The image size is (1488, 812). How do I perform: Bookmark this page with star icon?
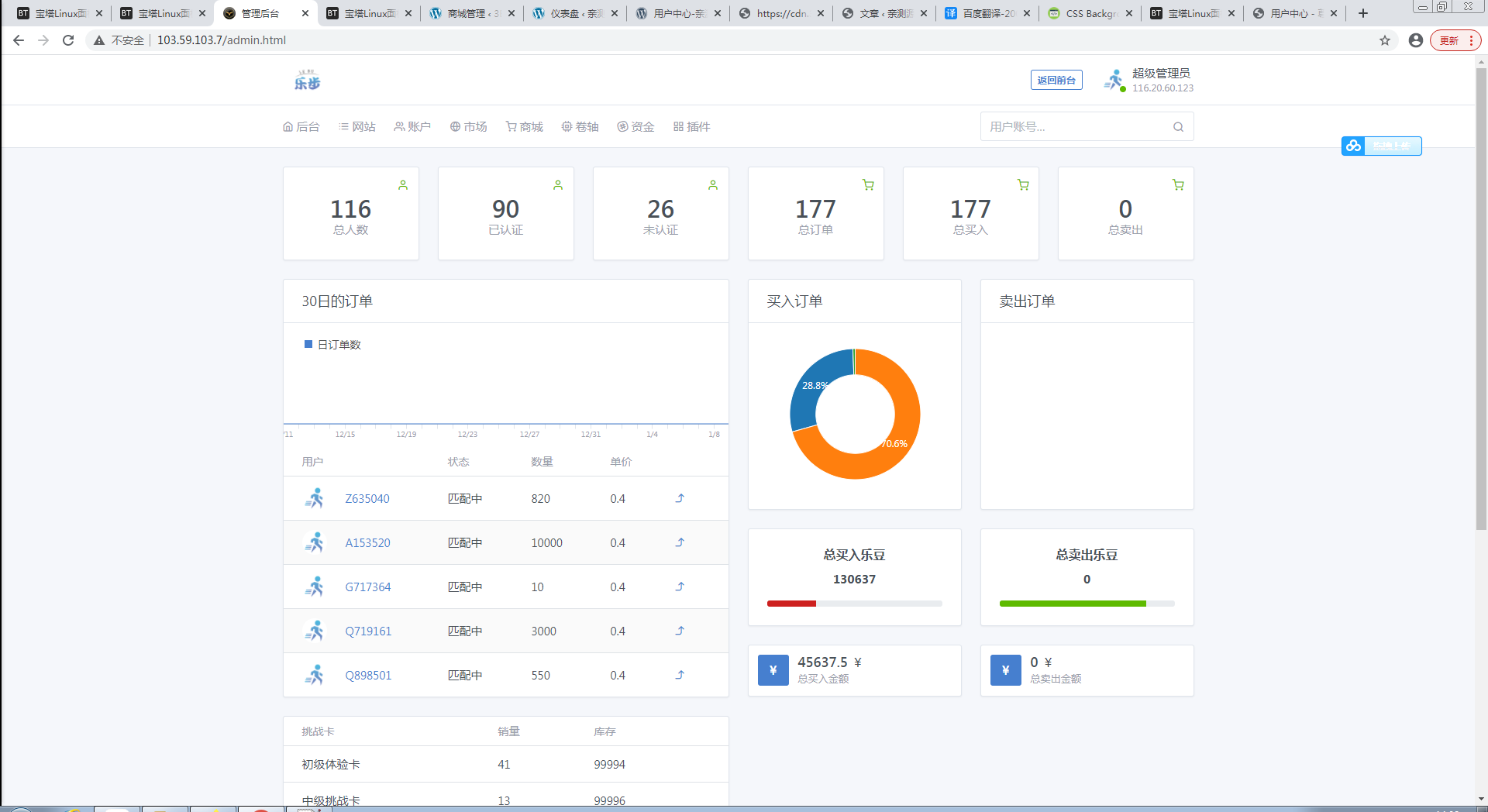(1385, 40)
